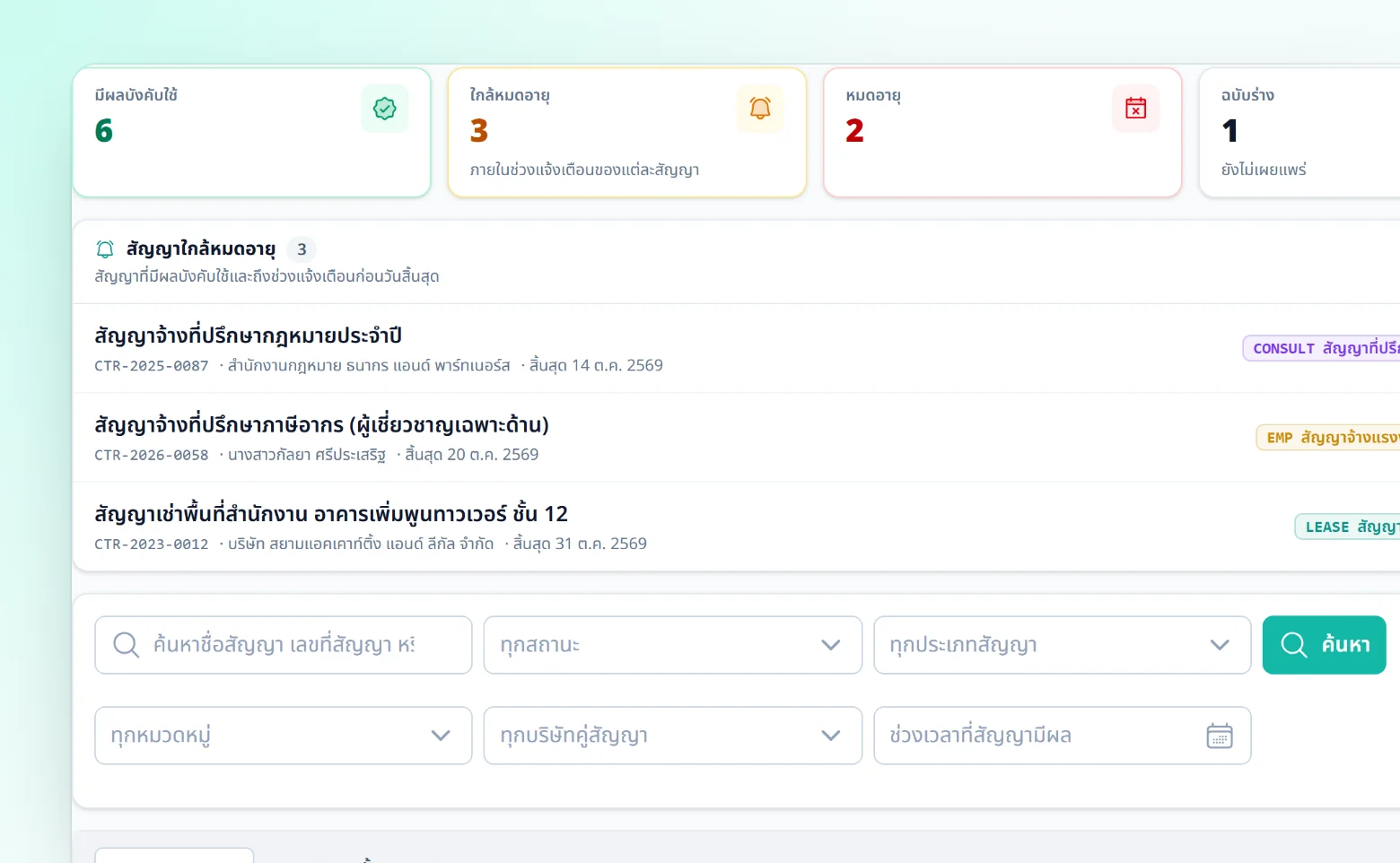The height and width of the screenshot is (863, 1400).
Task: Click the end date สิ้นสุด 20 ต.ค. 2569
Action: [x=472, y=455]
